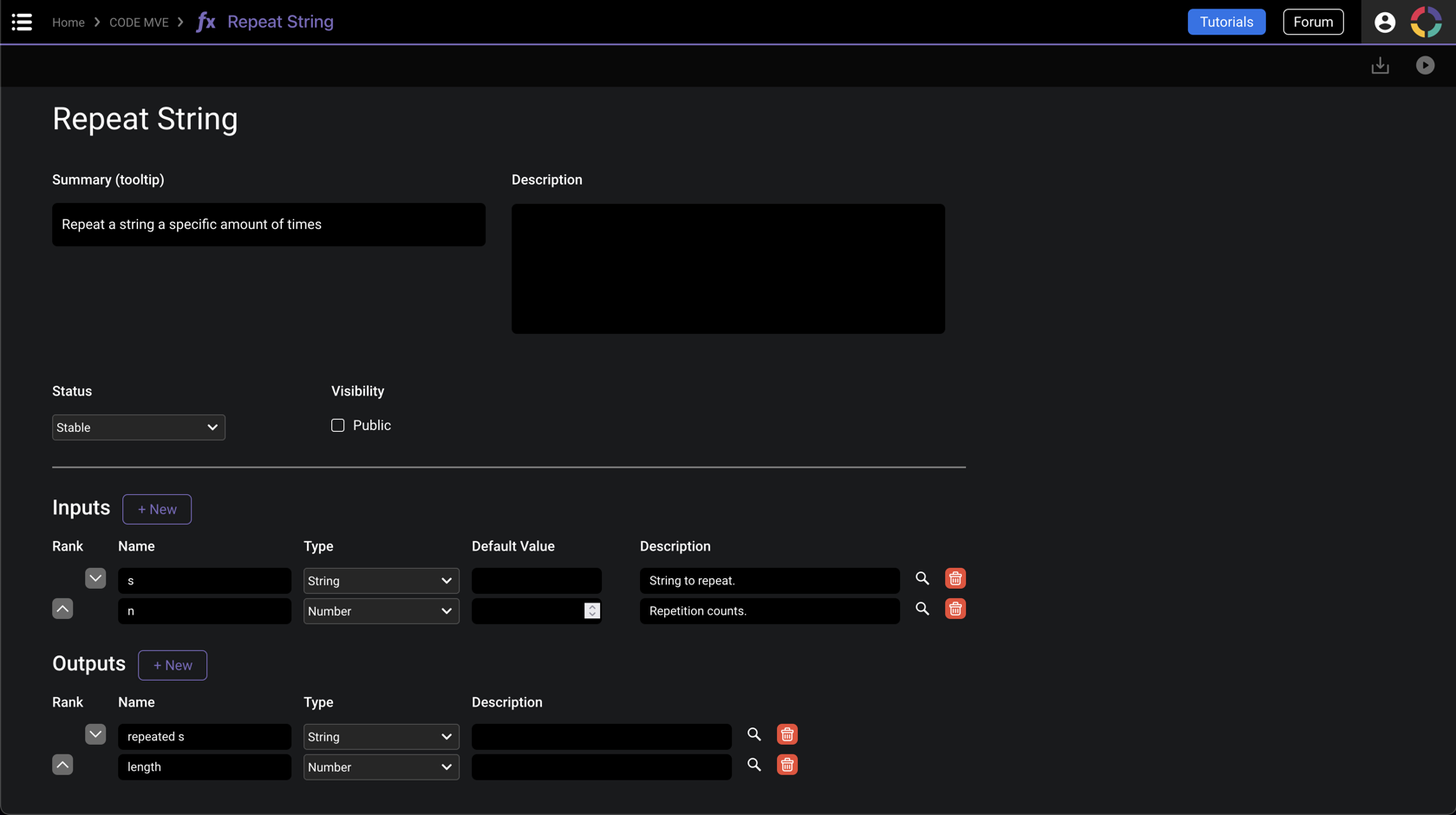Move 'repeated s' output down in rank
The image size is (1456, 815).
pos(95,734)
